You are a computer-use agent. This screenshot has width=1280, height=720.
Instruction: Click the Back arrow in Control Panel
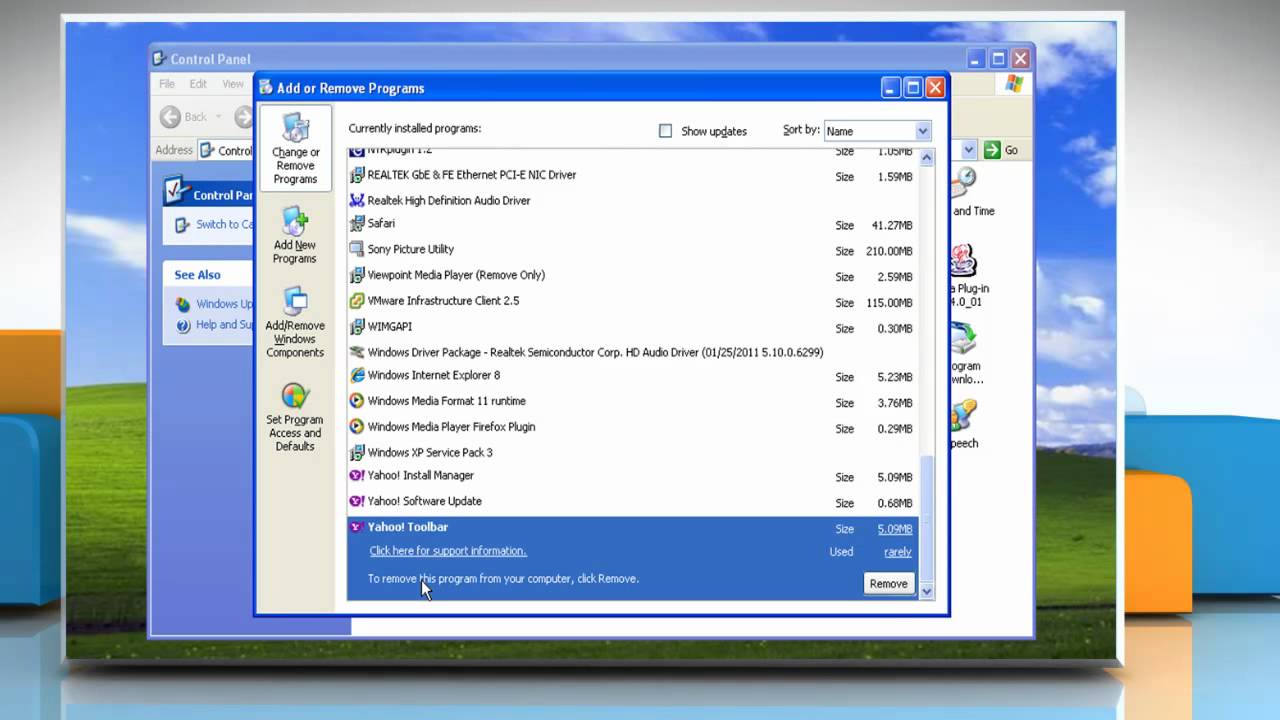coord(170,117)
